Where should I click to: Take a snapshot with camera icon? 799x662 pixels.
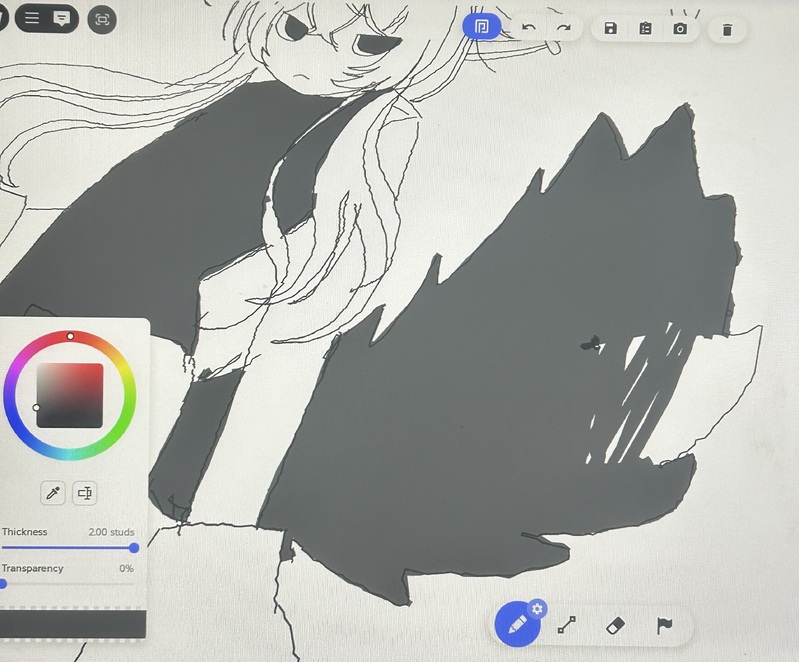pos(680,29)
